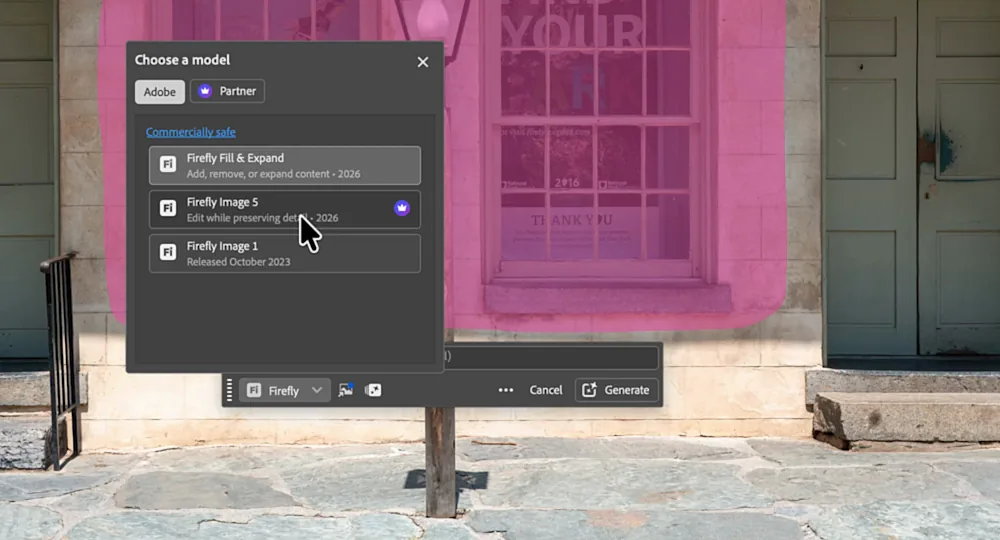1000x540 pixels.
Task: Open the three-dot more options menu
Action: [x=506, y=390]
